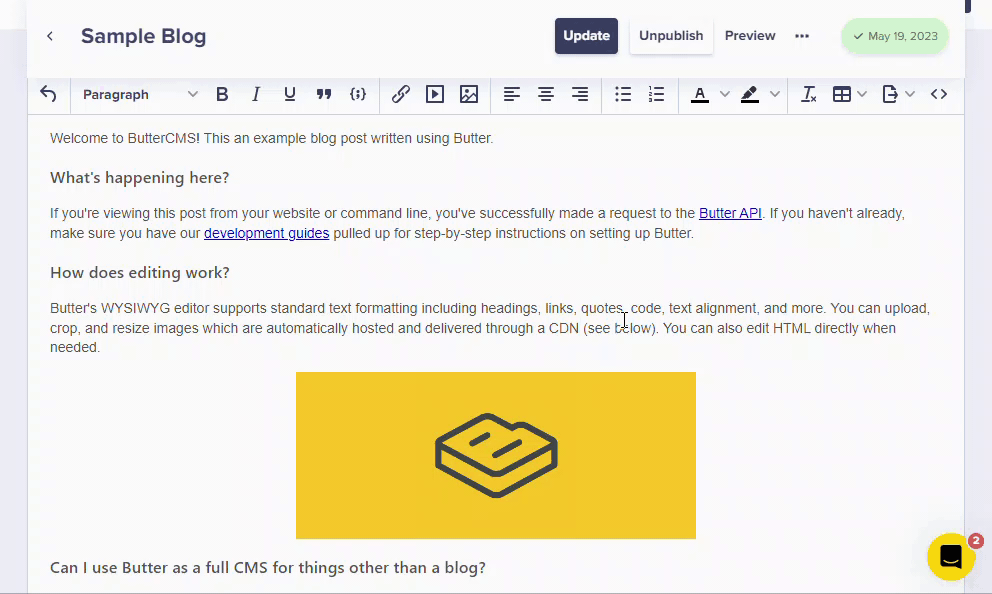
Task: Center align the text
Action: tap(546, 94)
